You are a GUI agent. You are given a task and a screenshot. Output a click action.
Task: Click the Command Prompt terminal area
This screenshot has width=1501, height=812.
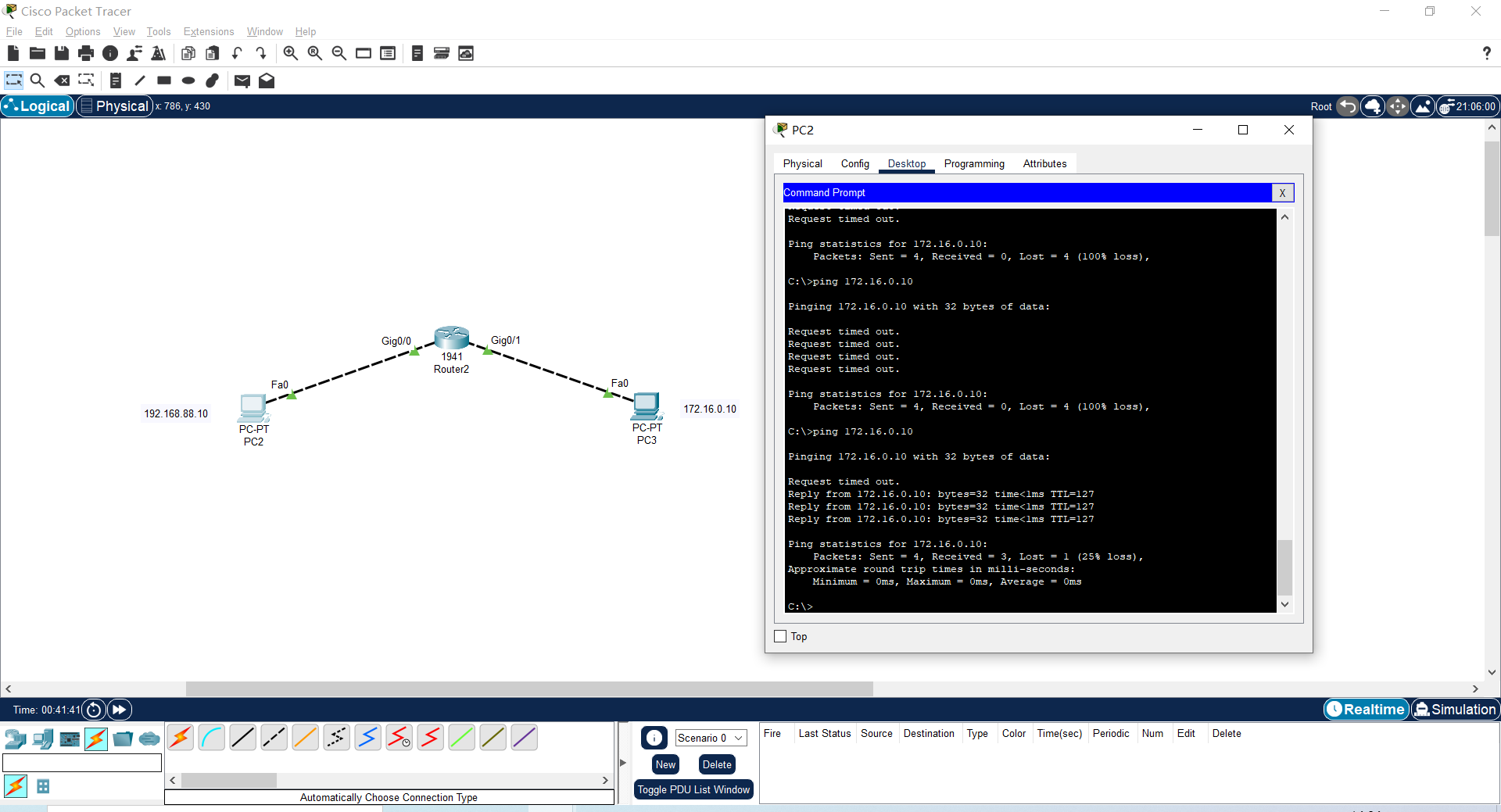pos(1030,410)
